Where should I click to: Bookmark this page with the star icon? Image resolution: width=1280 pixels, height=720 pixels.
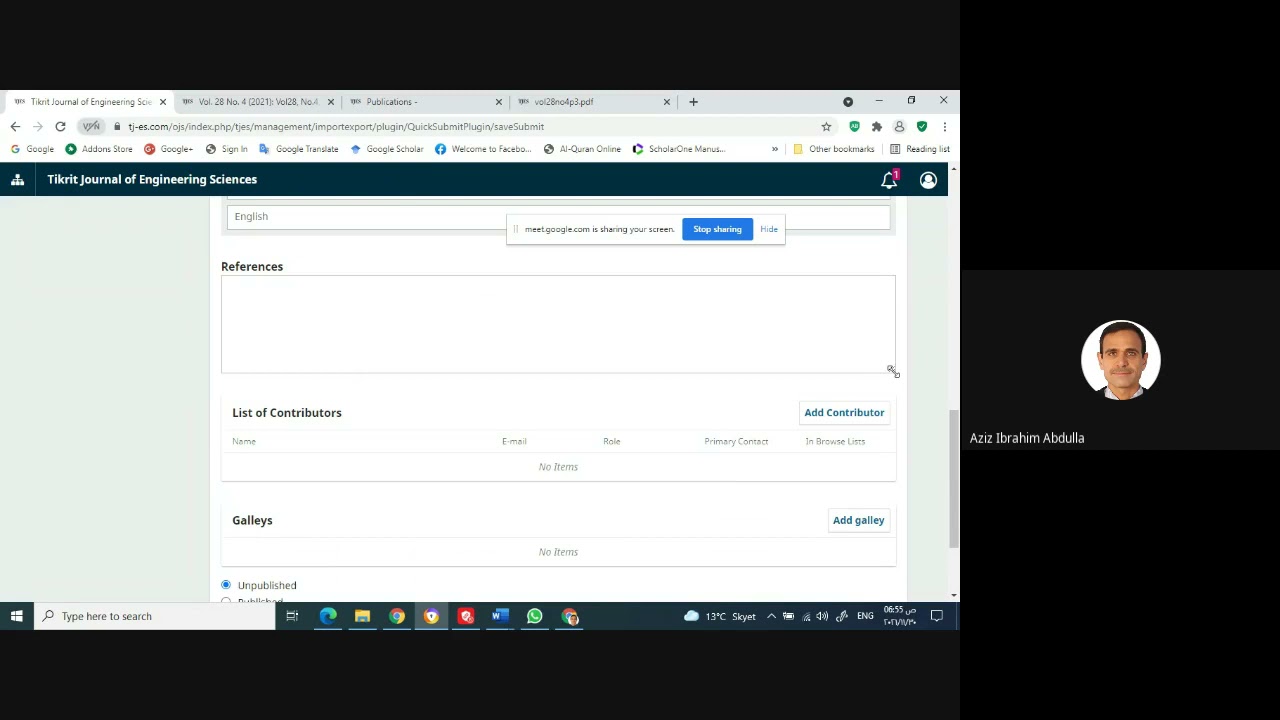(x=826, y=127)
